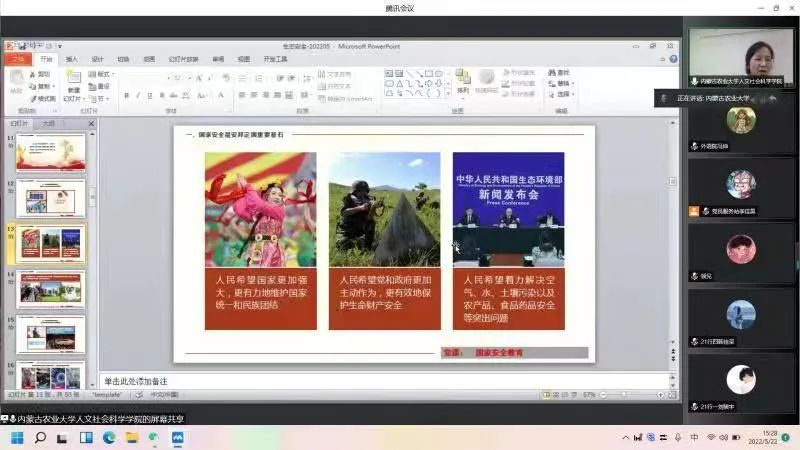Image resolution: width=800 pixels, height=450 pixels.
Task: Toggle Bold formatting in font group
Action: click(x=126, y=95)
